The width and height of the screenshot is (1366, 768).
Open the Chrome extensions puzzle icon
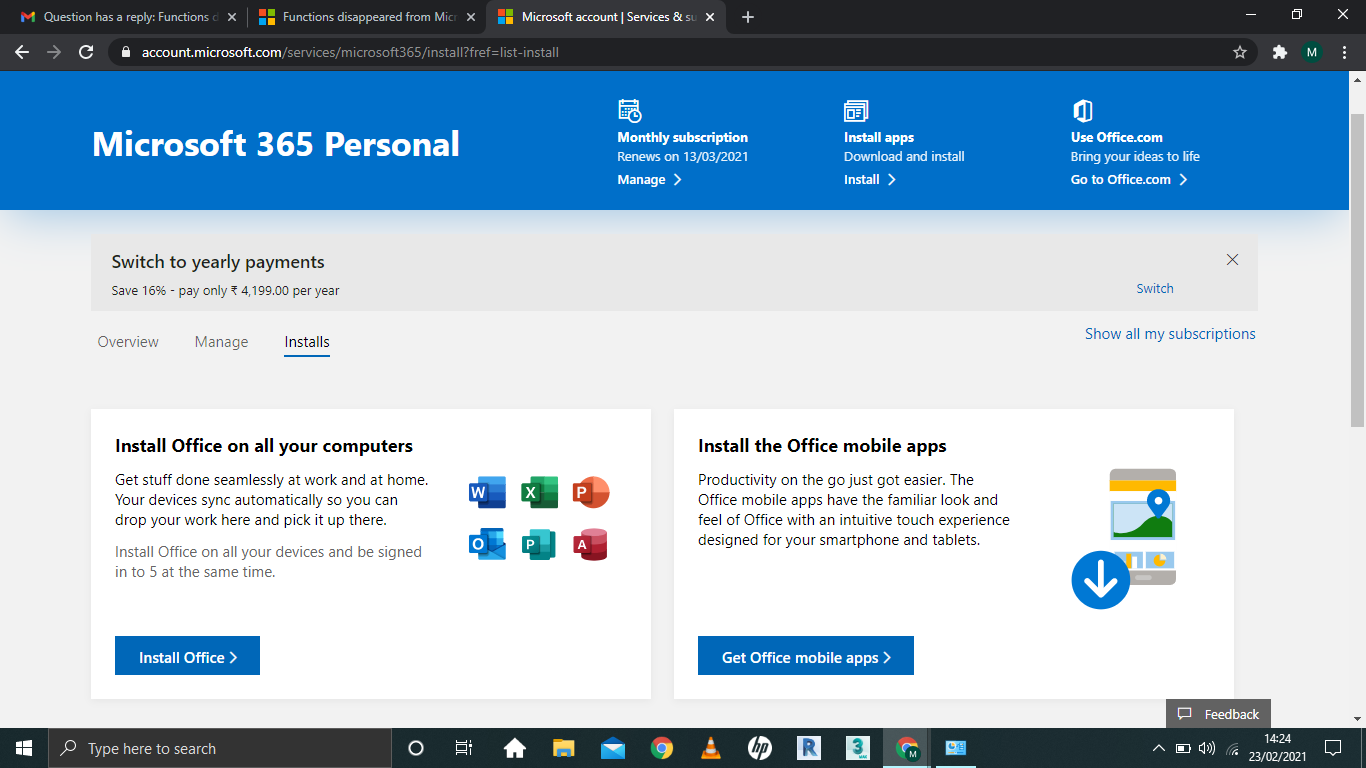(x=1279, y=52)
